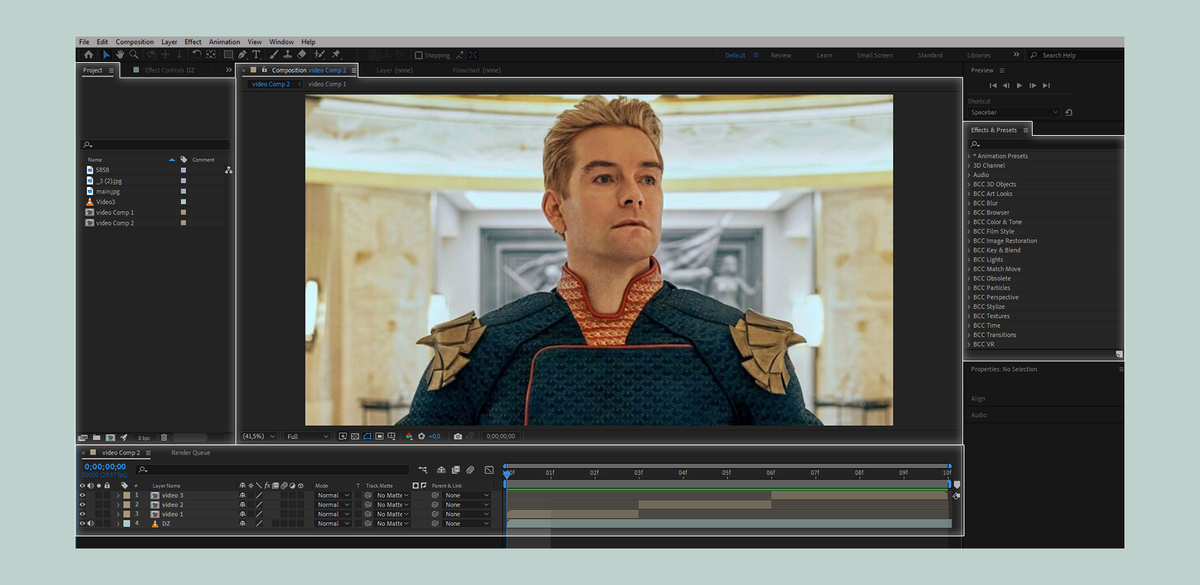Switch to the Libraries workspace
1200x585 pixels.
coord(979,55)
